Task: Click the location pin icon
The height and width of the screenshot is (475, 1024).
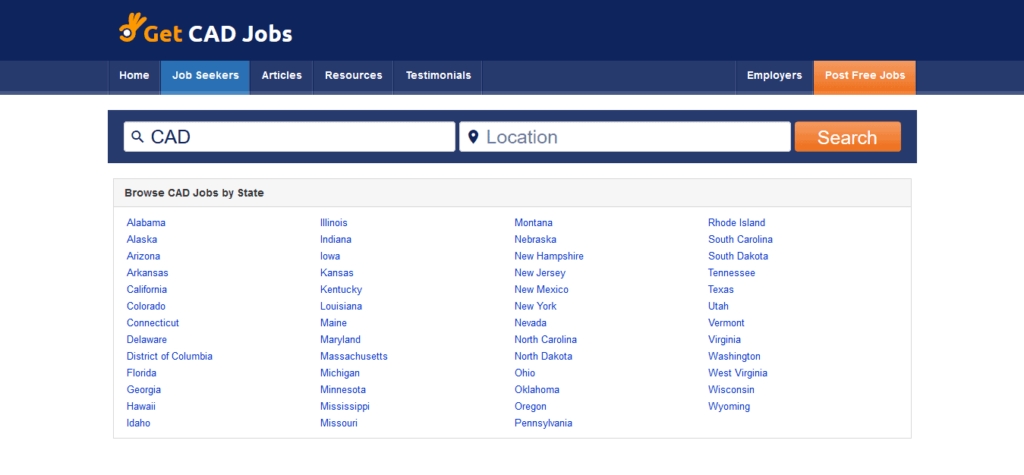Action: 473,137
